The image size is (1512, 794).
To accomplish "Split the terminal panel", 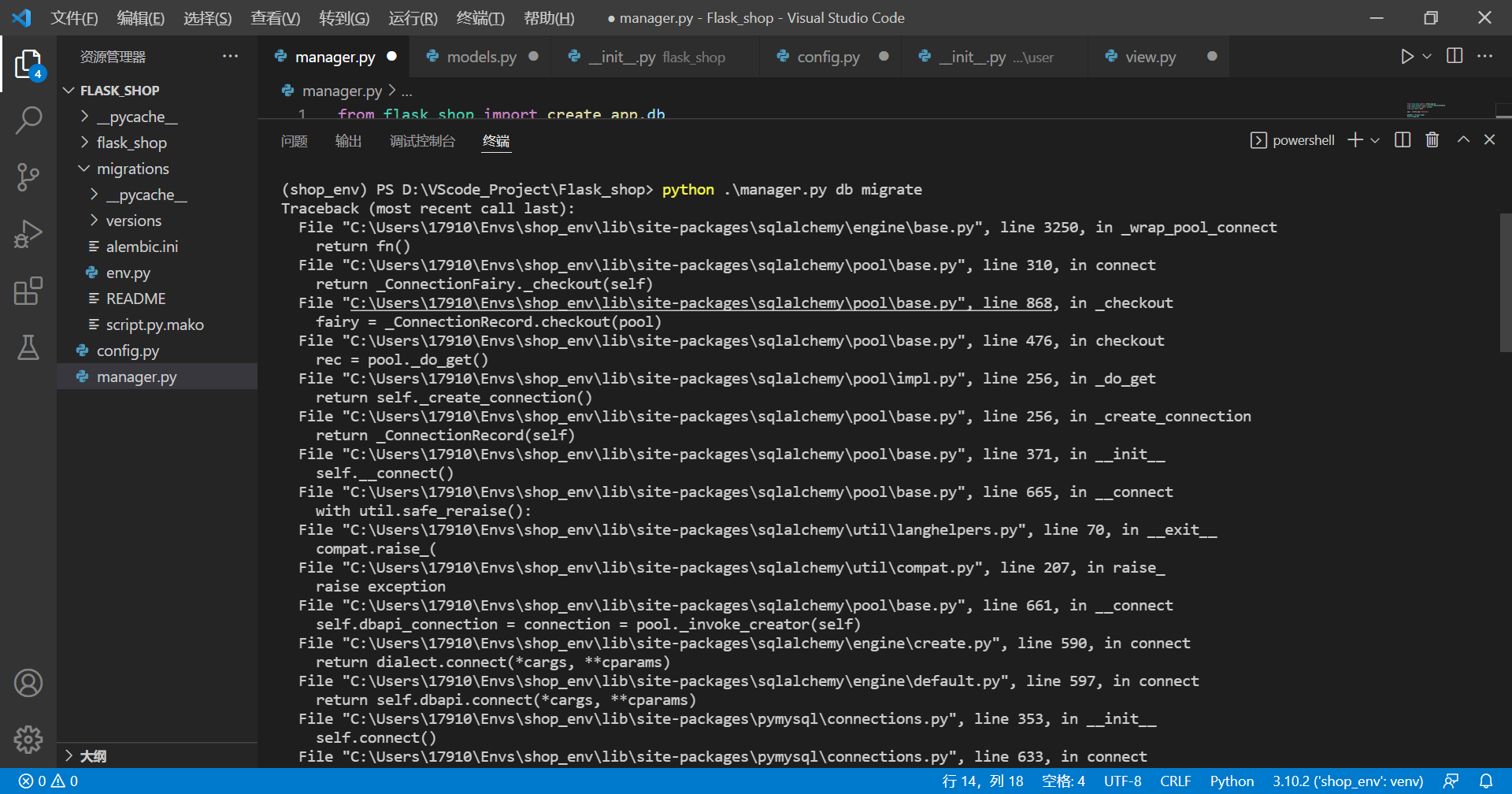I will click(x=1403, y=140).
